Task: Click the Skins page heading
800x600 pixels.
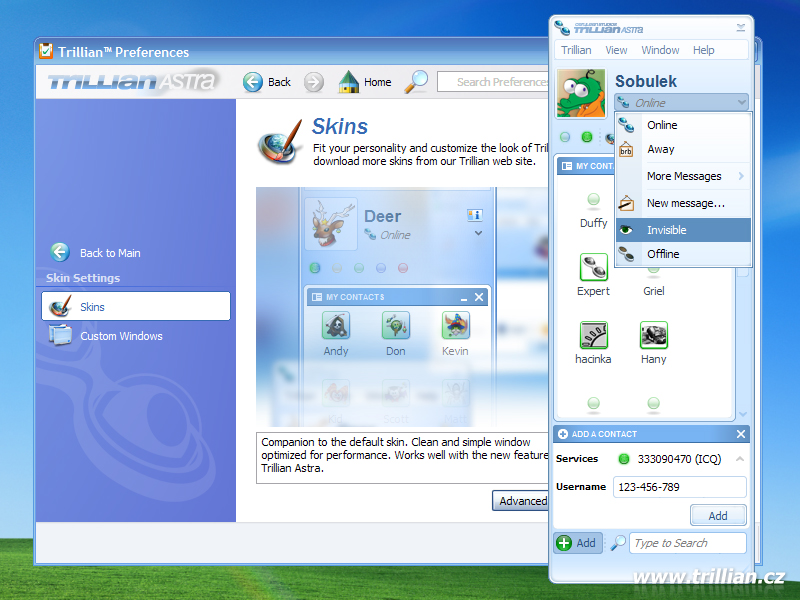Action: [339, 126]
